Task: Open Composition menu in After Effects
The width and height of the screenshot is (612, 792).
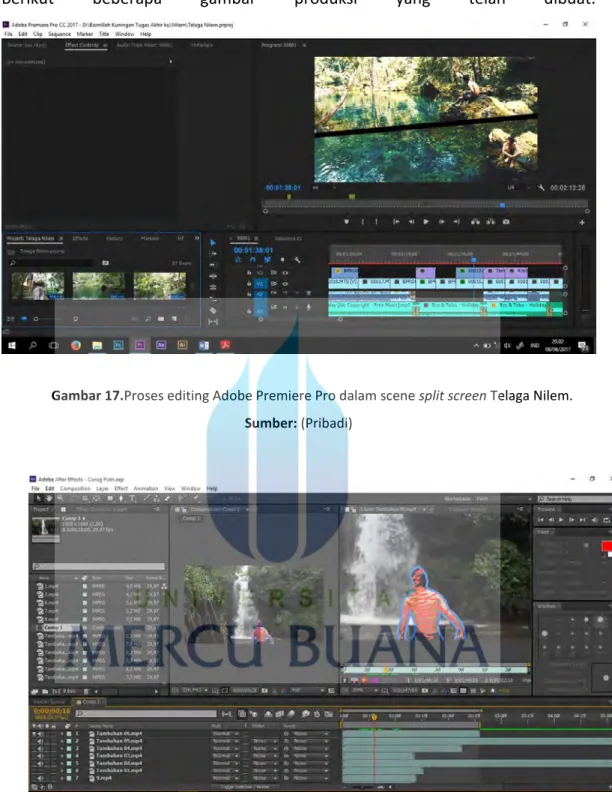Action: coord(75,488)
